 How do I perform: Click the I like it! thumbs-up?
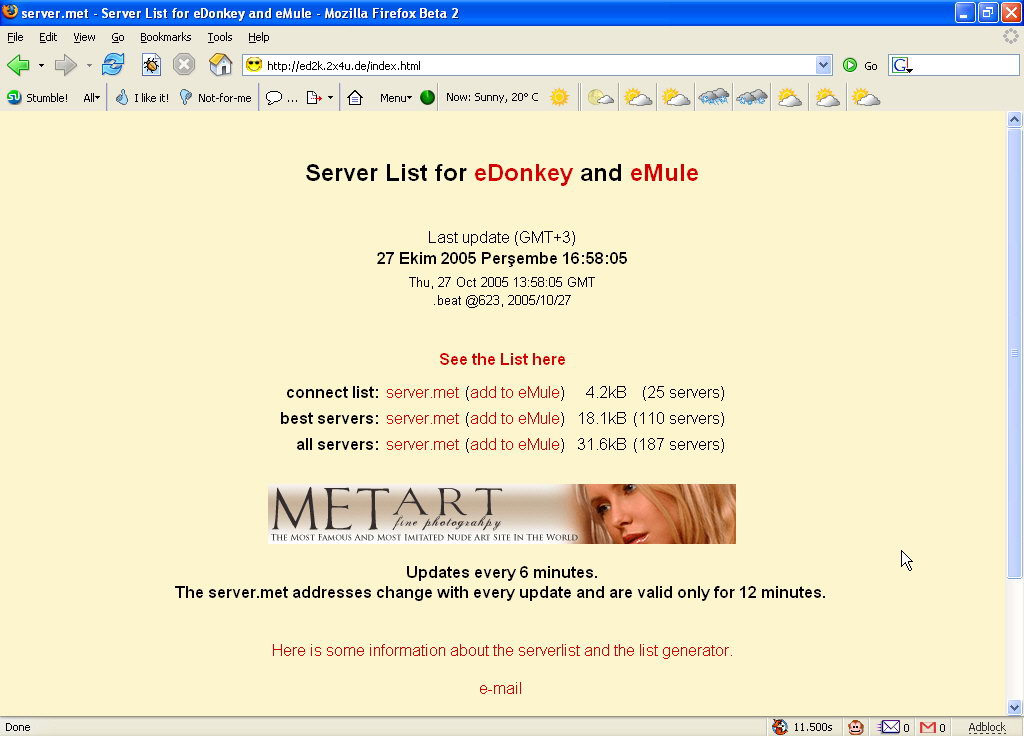[x=142, y=97]
